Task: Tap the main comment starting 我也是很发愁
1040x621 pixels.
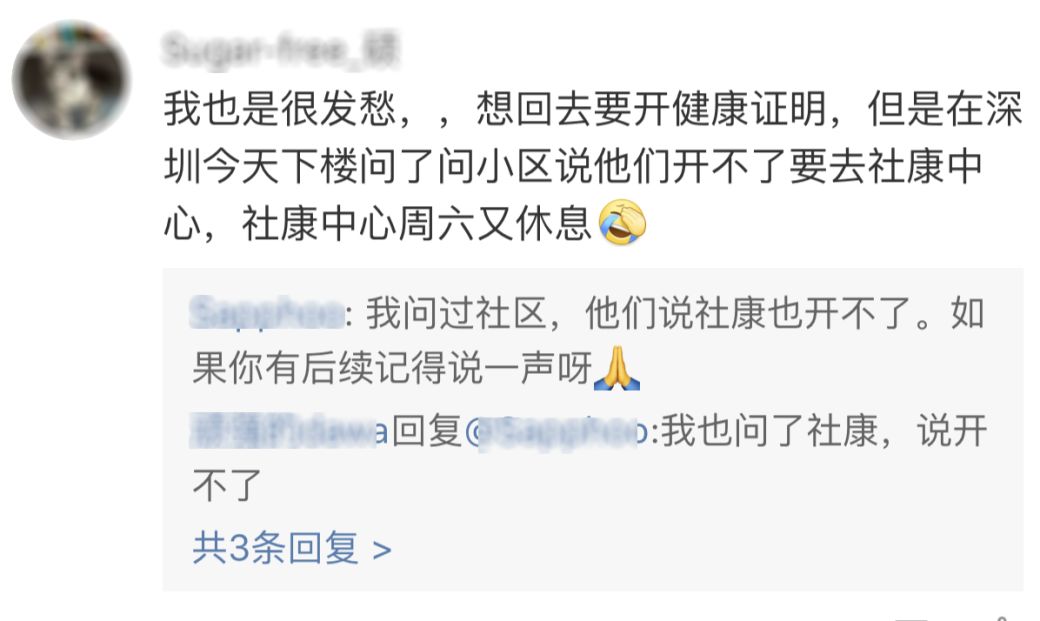Action: [x=592, y=166]
